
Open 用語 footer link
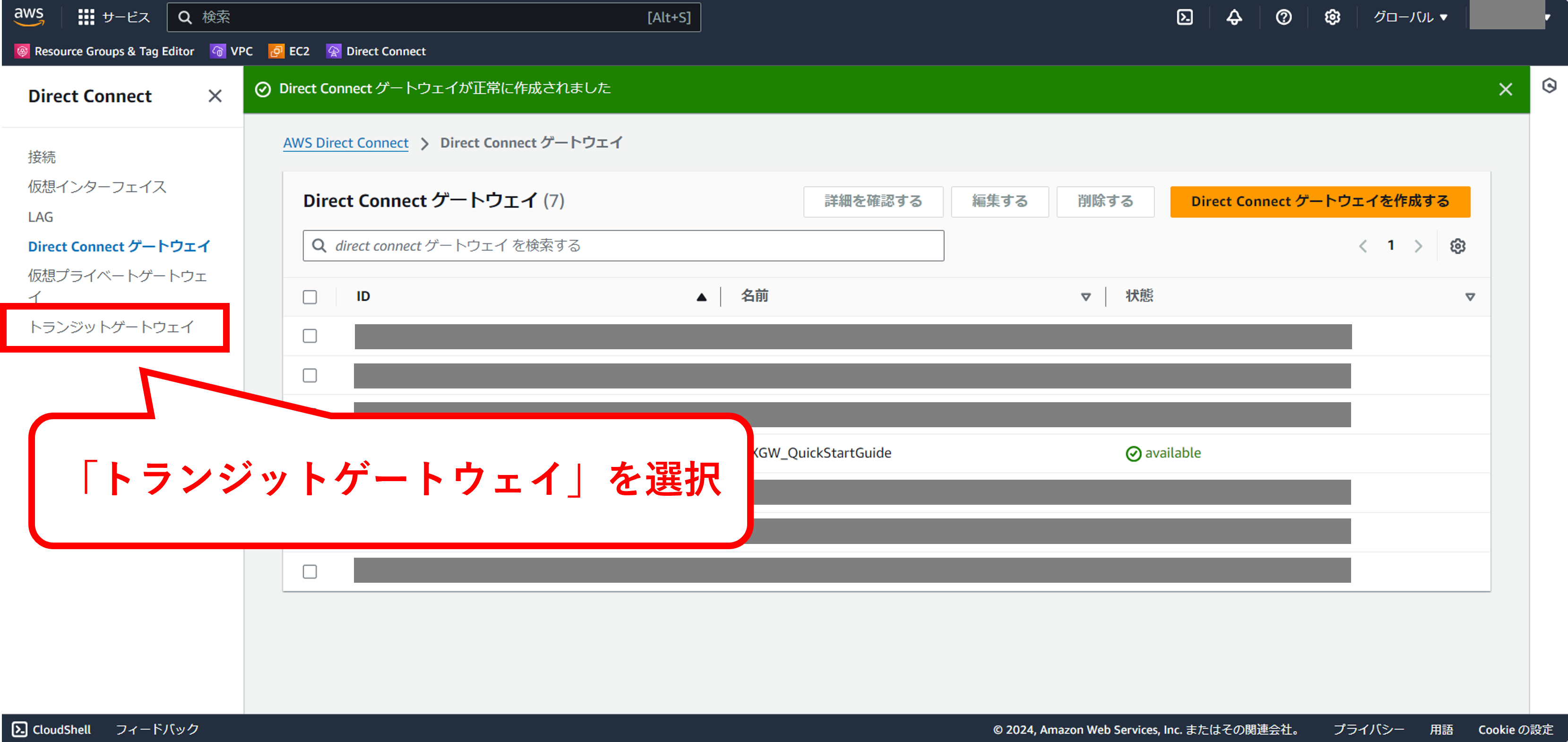[x=1441, y=729]
